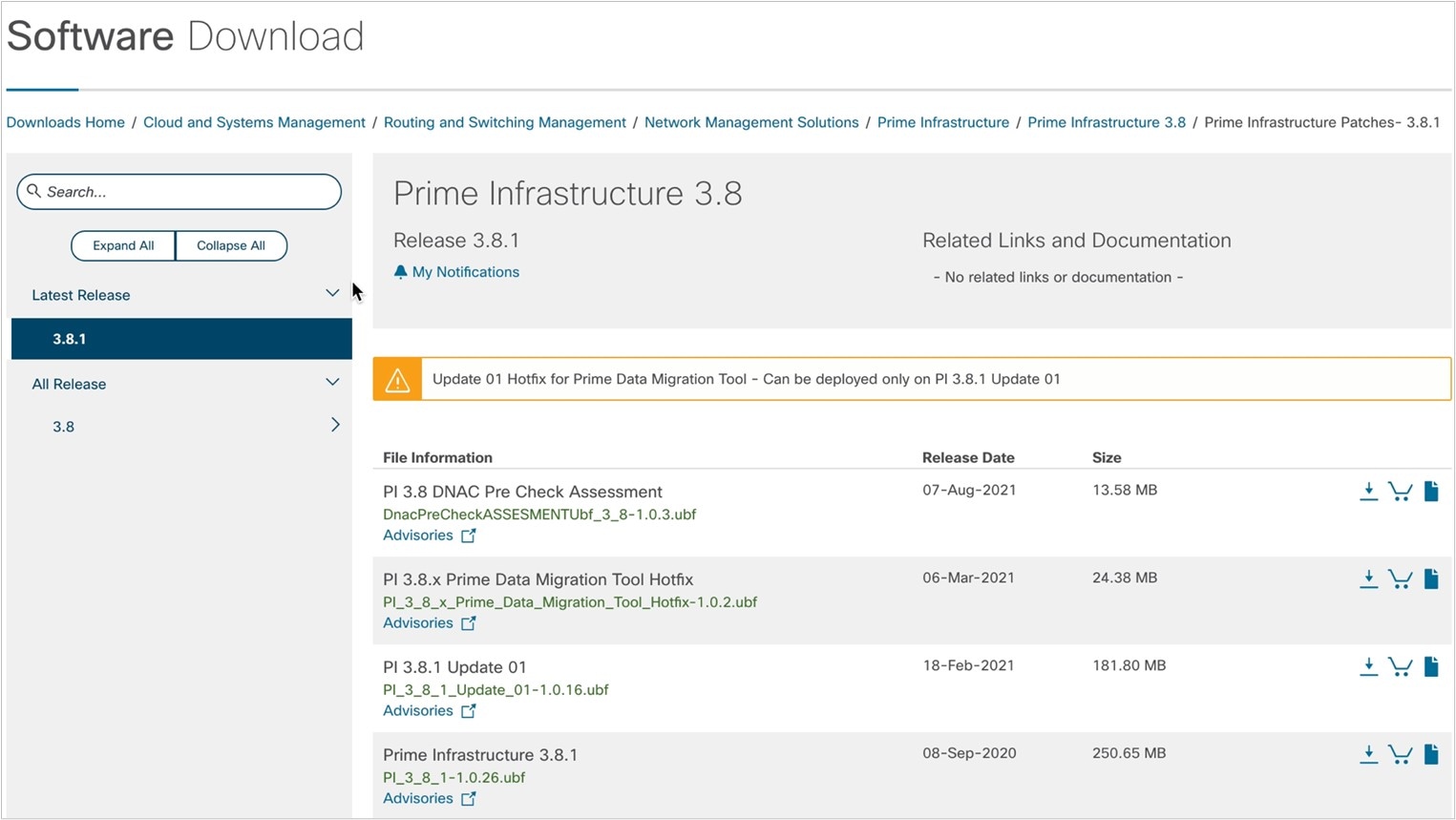
Task: Open Advisories link for DNAC Pre Check Assessment
Action: point(418,536)
